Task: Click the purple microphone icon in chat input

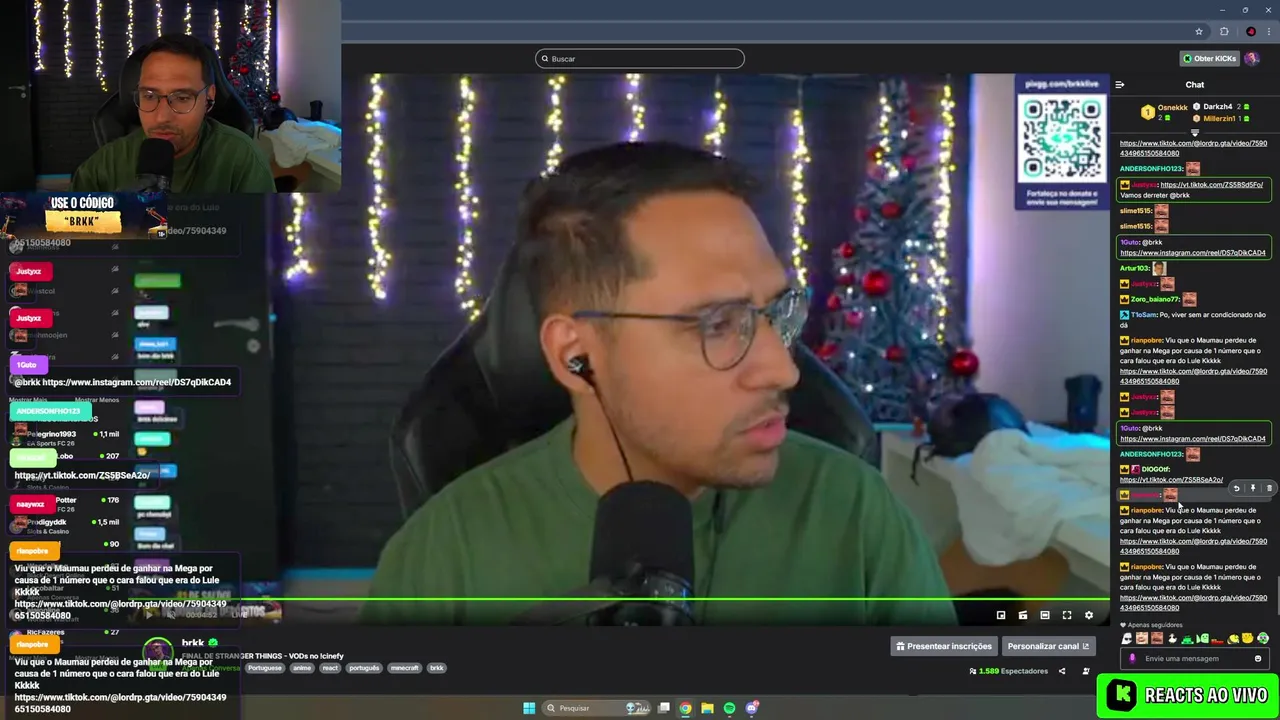Action: (x=1132, y=658)
